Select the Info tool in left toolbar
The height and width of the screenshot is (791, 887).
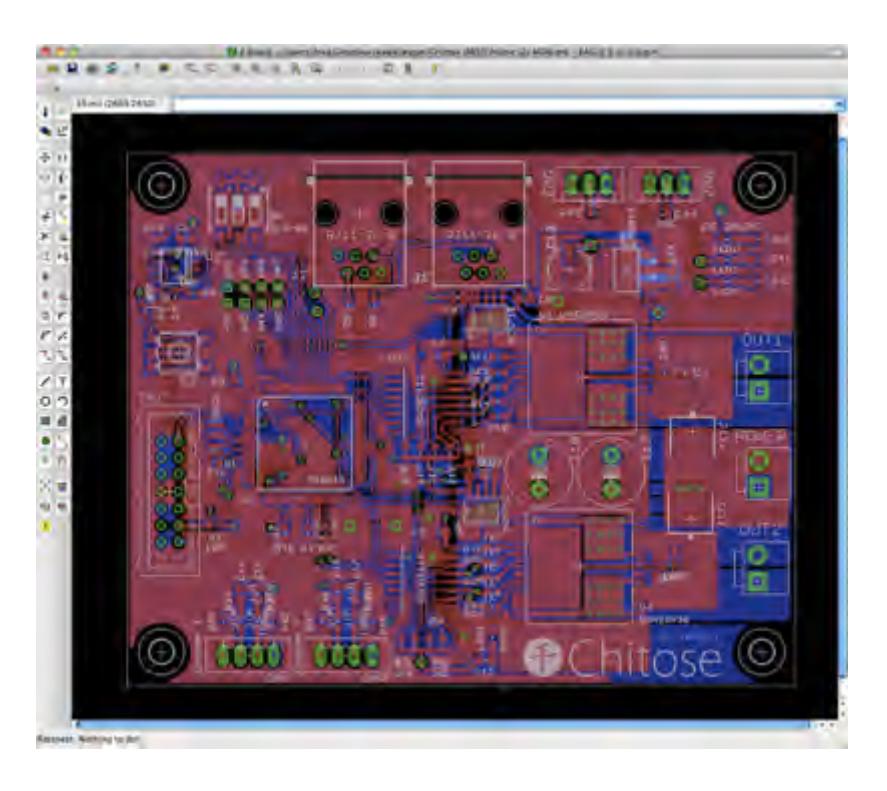click(45, 111)
